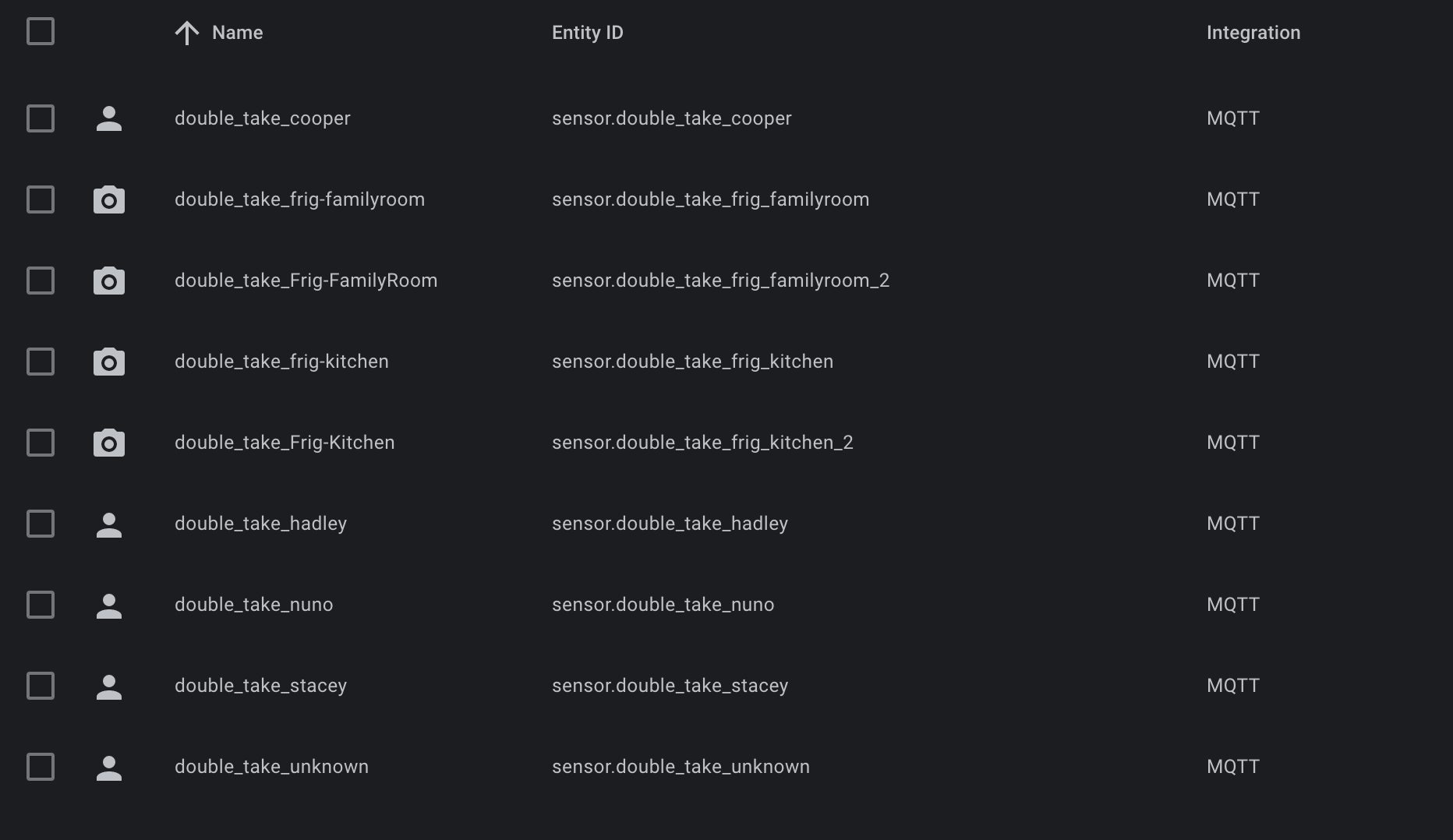Image resolution: width=1453 pixels, height=840 pixels.
Task: Click the camera icon for double_take_frig-kitchen
Action: [109, 362]
